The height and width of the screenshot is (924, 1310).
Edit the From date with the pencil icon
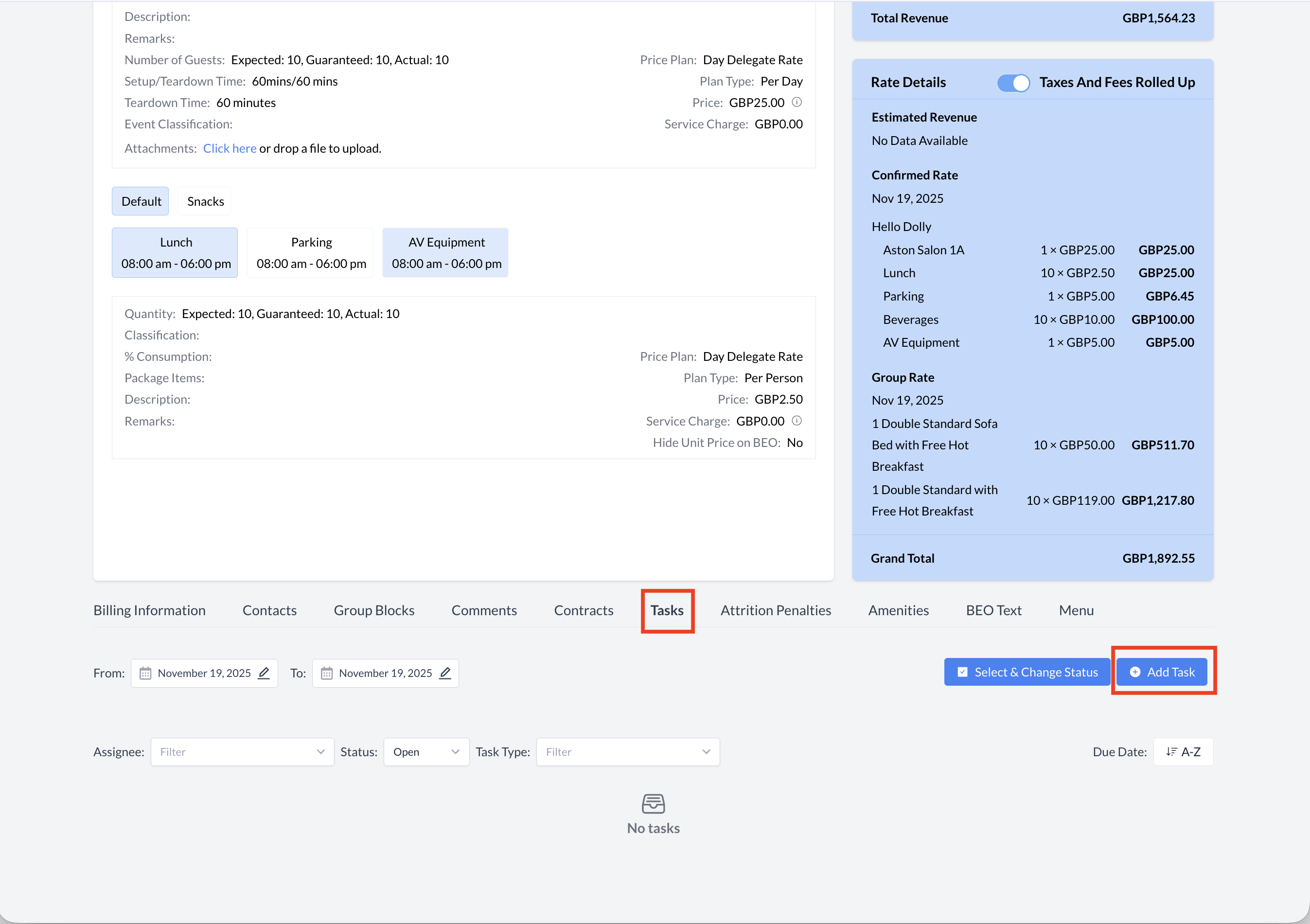(264, 673)
